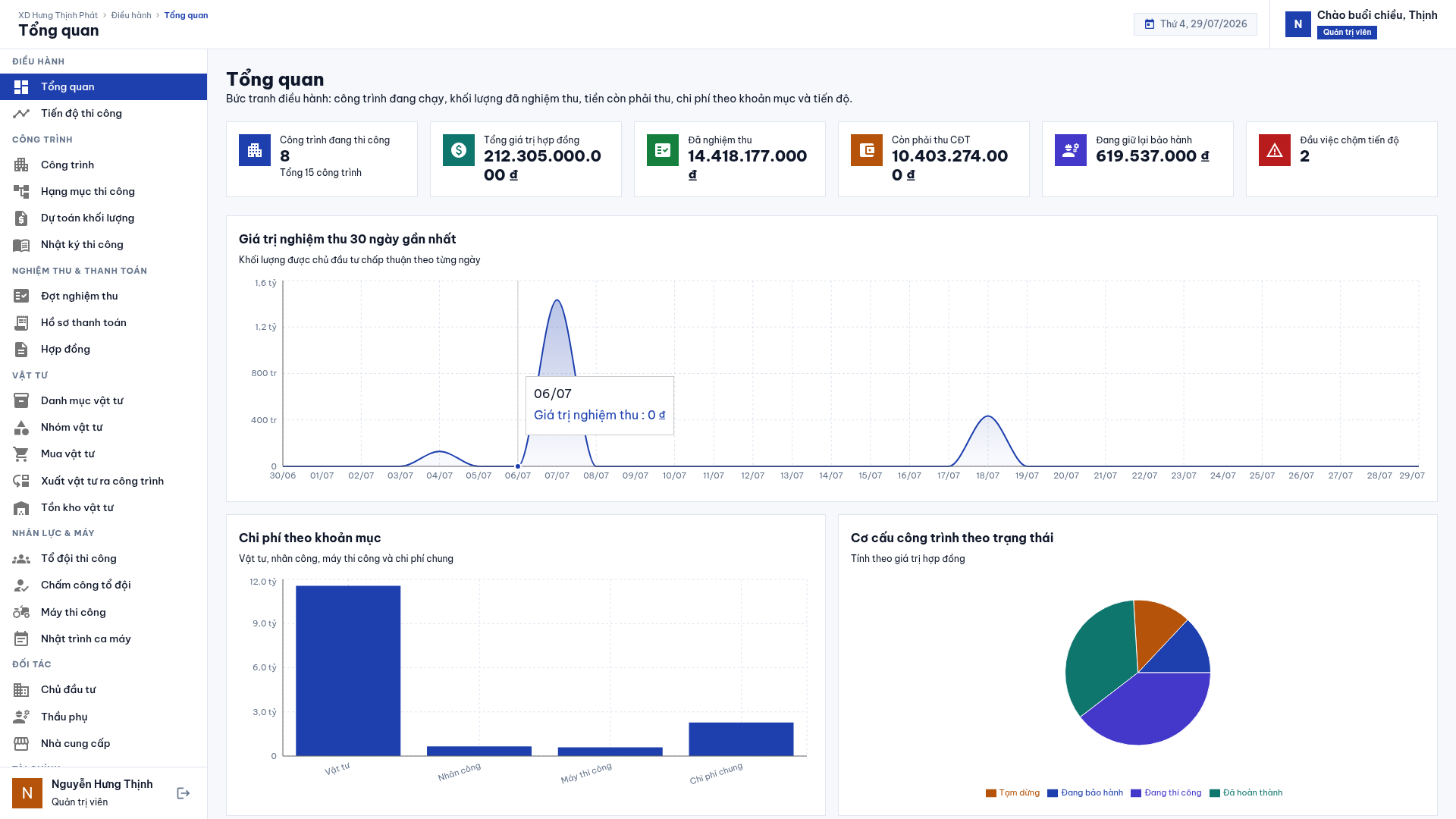Open Xuất vật tư ra công trình
Screen dimensions: 1456x819
103,482
